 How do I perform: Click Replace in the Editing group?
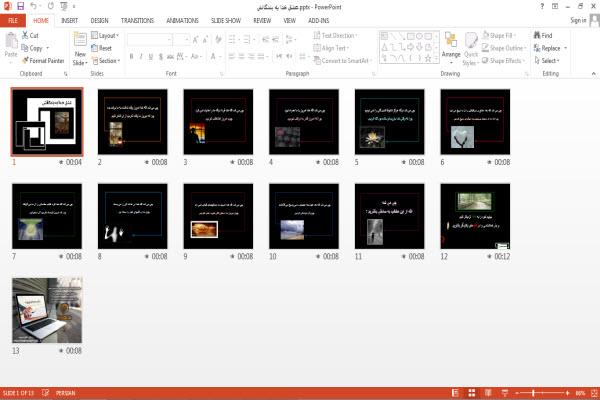(550, 48)
